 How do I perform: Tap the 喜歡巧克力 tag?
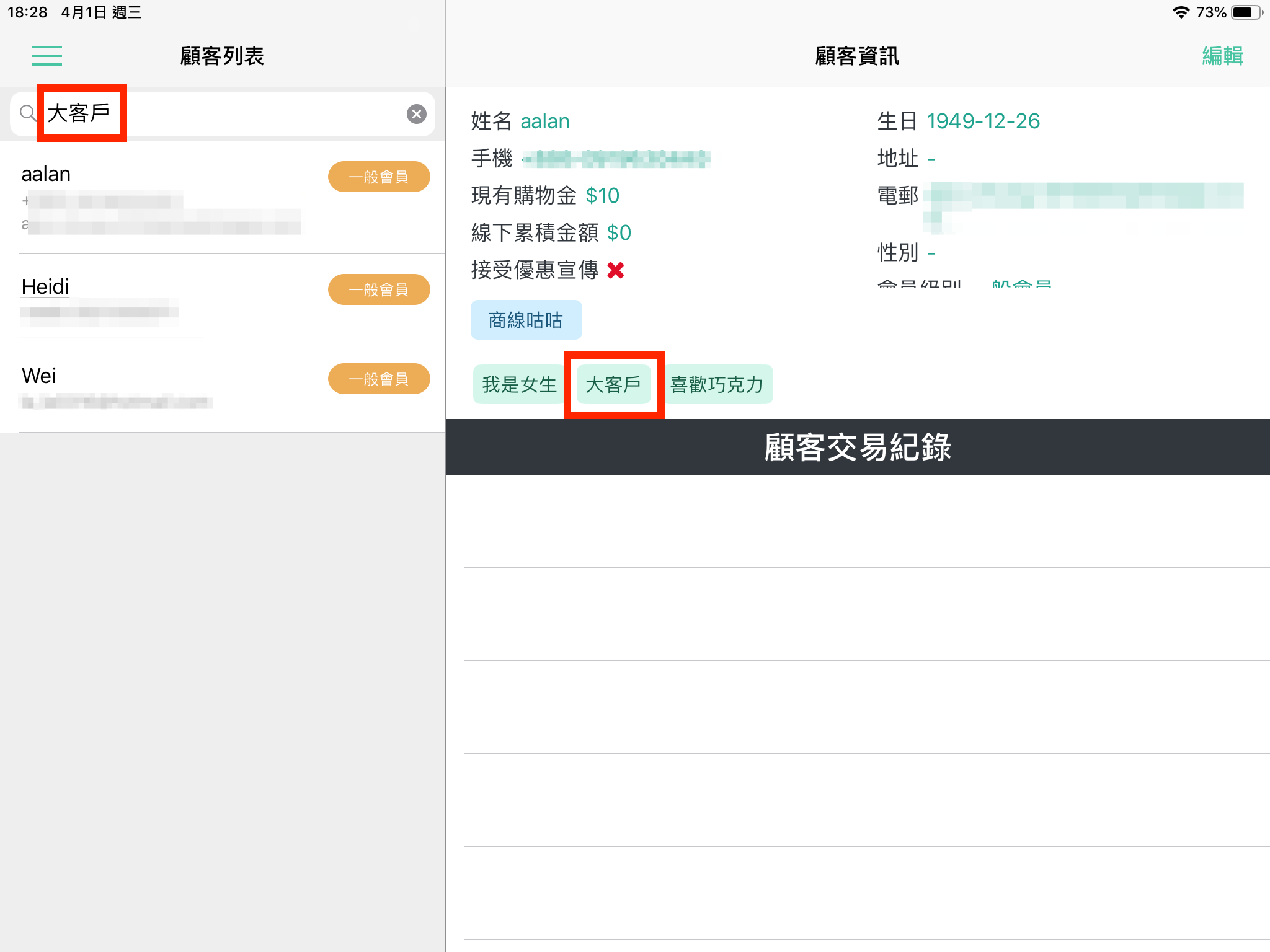pyautogui.click(x=717, y=384)
